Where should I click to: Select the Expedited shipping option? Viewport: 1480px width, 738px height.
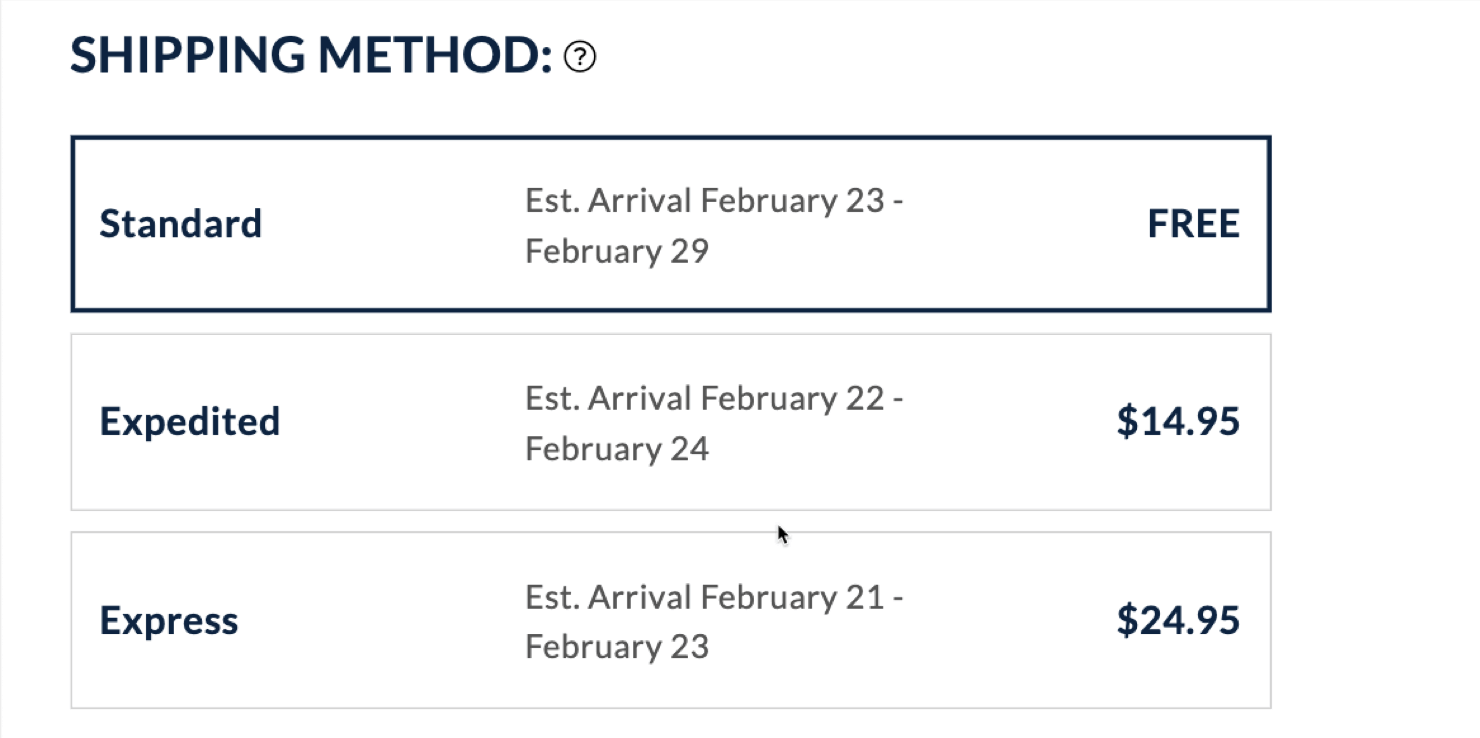pos(670,420)
